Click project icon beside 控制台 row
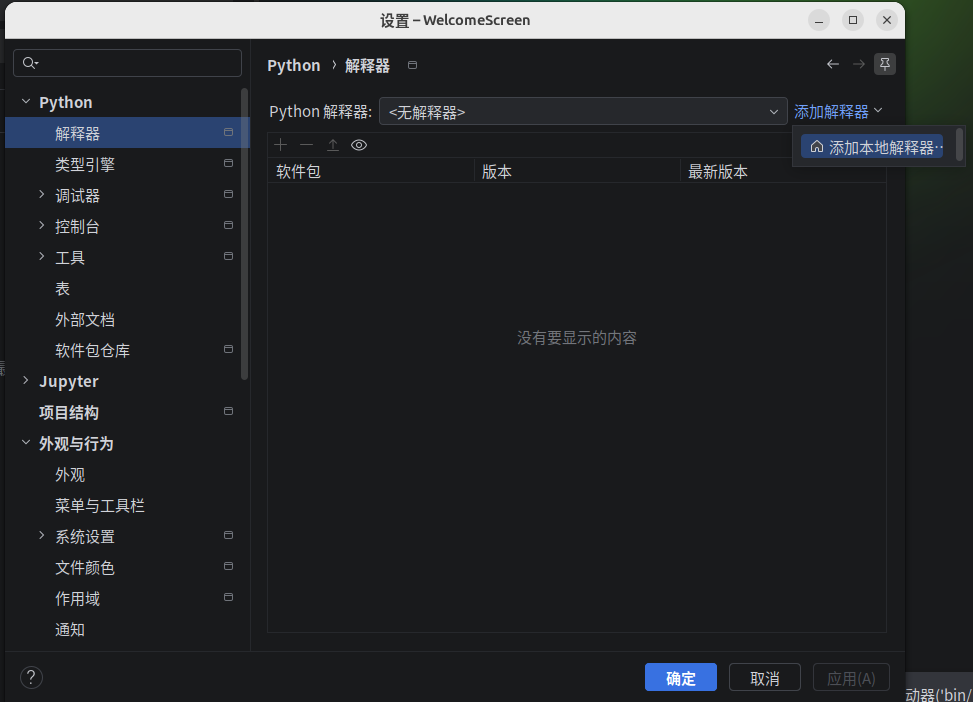Image resolution: width=973 pixels, height=702 pixels. tap(228, 225)
